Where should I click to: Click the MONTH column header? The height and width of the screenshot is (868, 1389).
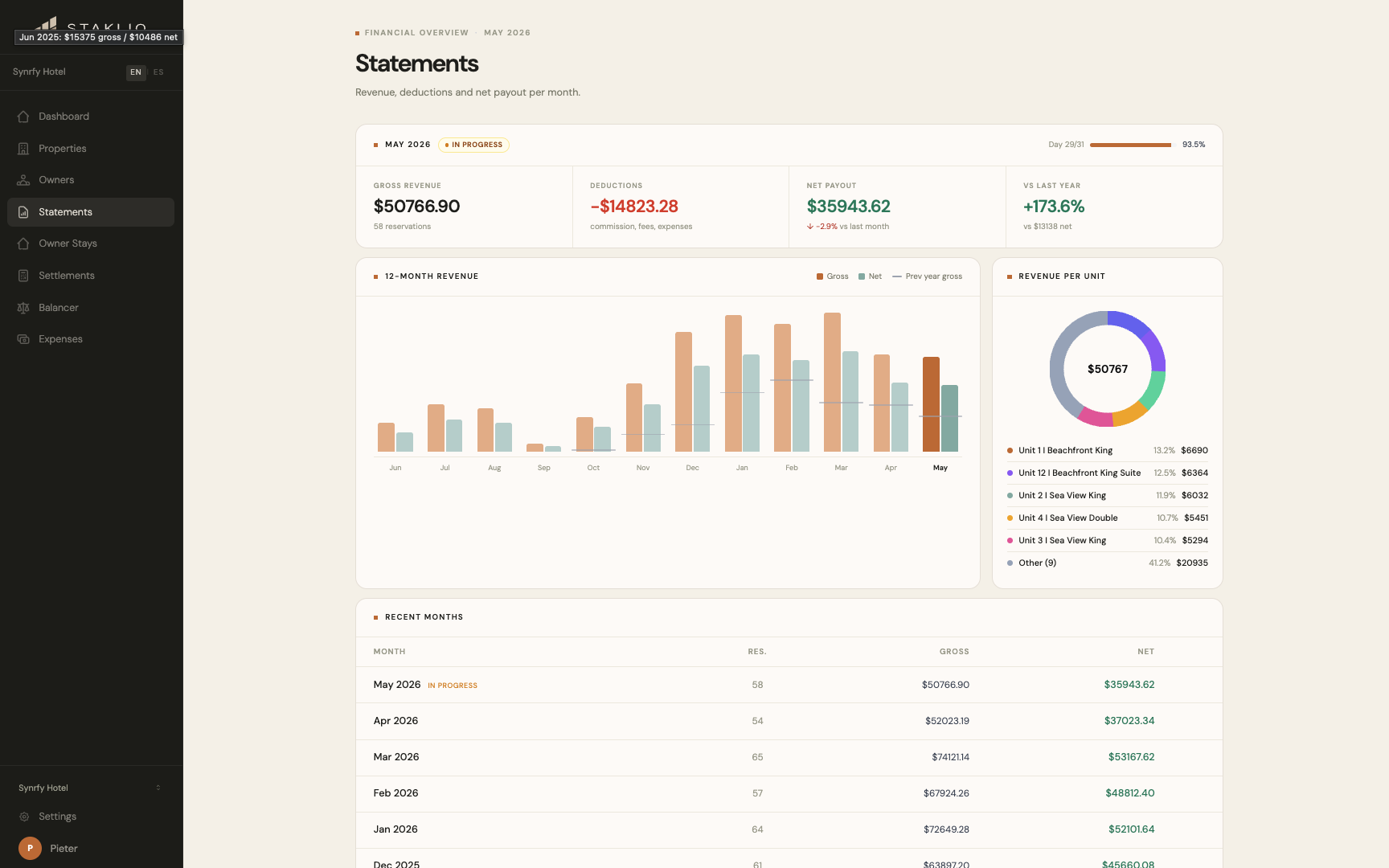(389, 652)
